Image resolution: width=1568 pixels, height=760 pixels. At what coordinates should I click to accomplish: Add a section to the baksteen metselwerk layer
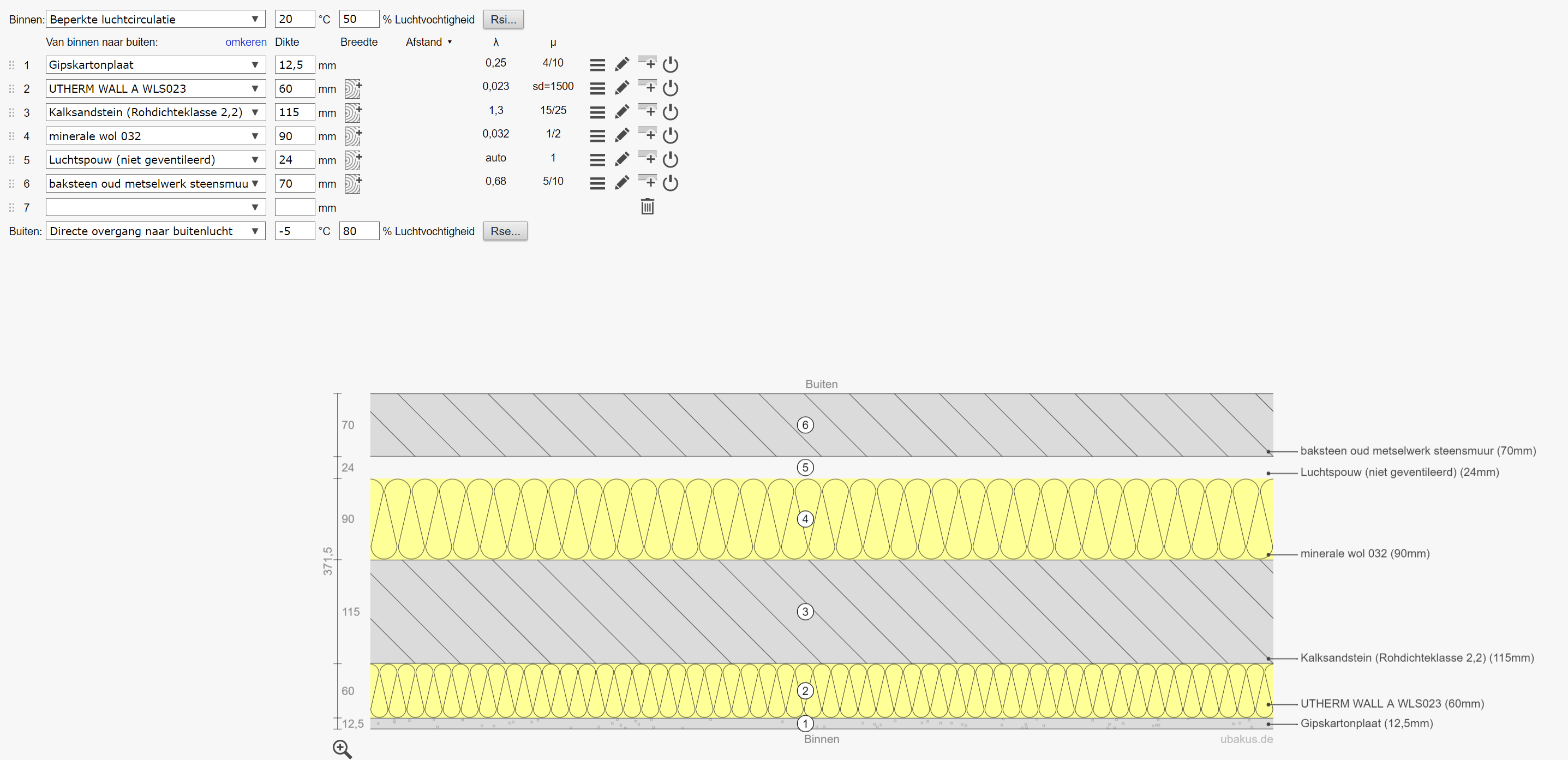[353, 183]
